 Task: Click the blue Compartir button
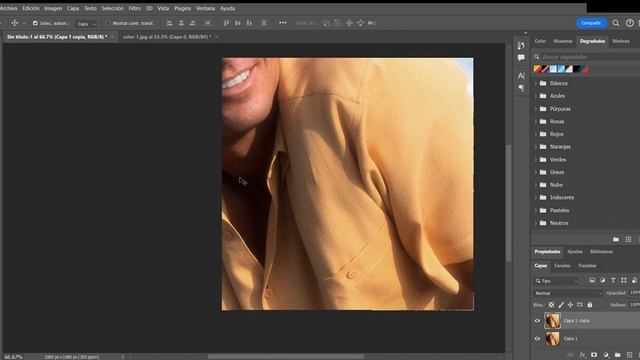pos(591,23)
